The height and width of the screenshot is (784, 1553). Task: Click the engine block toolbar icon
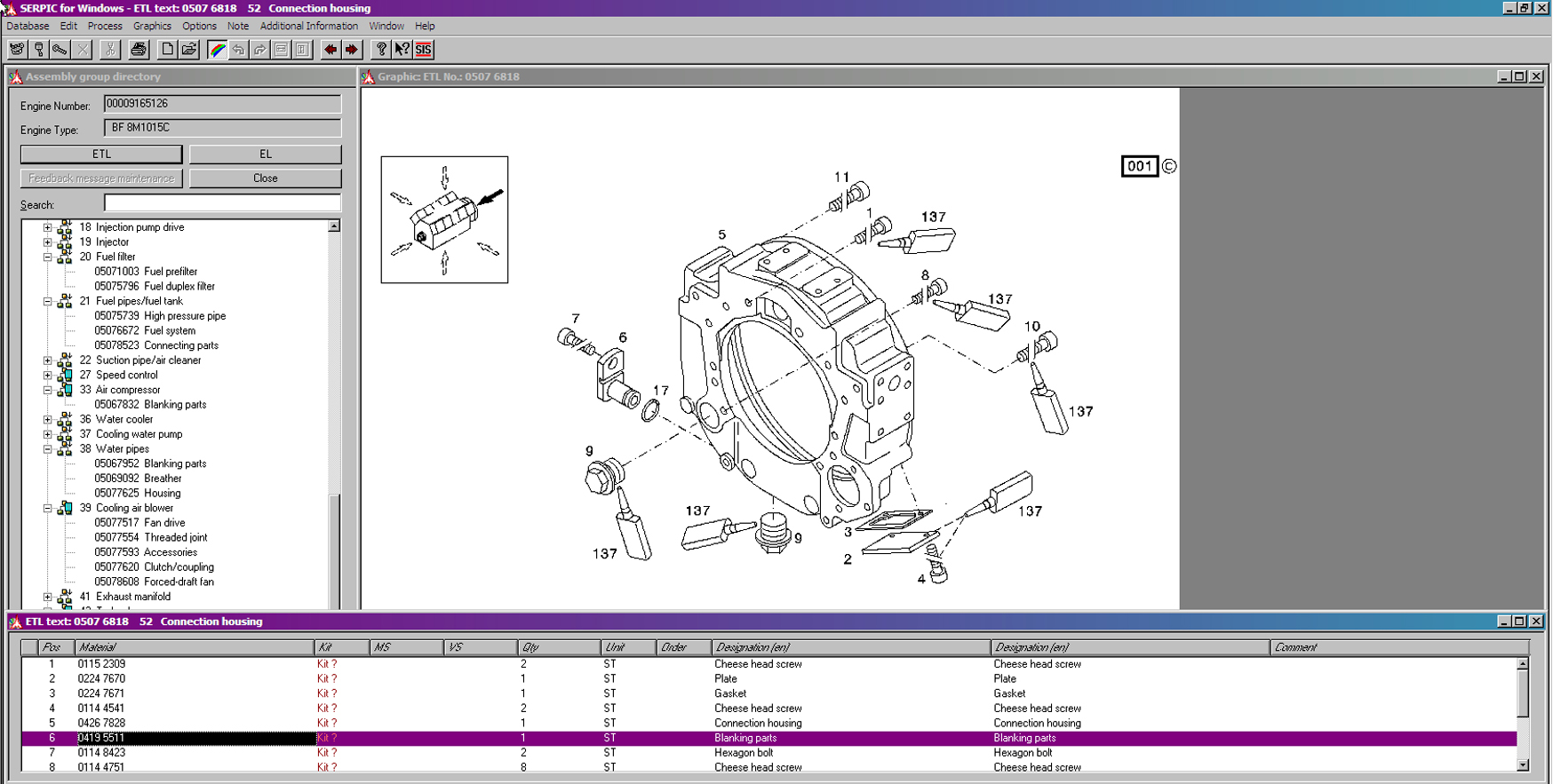point(17,50)
